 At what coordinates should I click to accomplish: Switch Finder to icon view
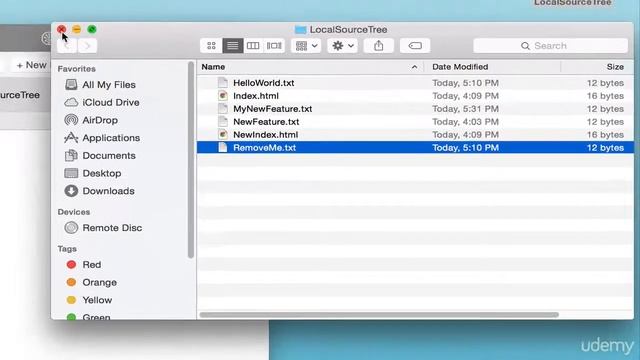[211, 46]
